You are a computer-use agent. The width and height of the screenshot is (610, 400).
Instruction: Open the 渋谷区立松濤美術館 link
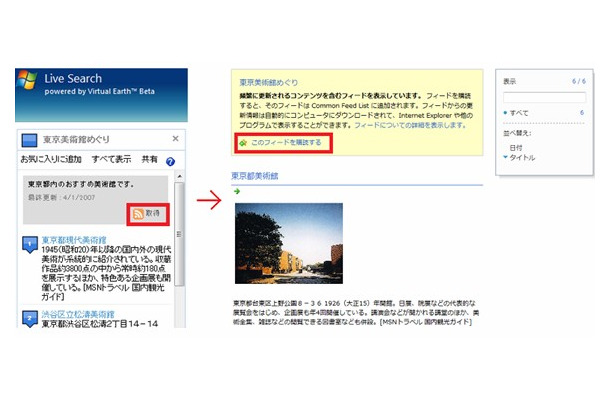[x=78, y=314]
